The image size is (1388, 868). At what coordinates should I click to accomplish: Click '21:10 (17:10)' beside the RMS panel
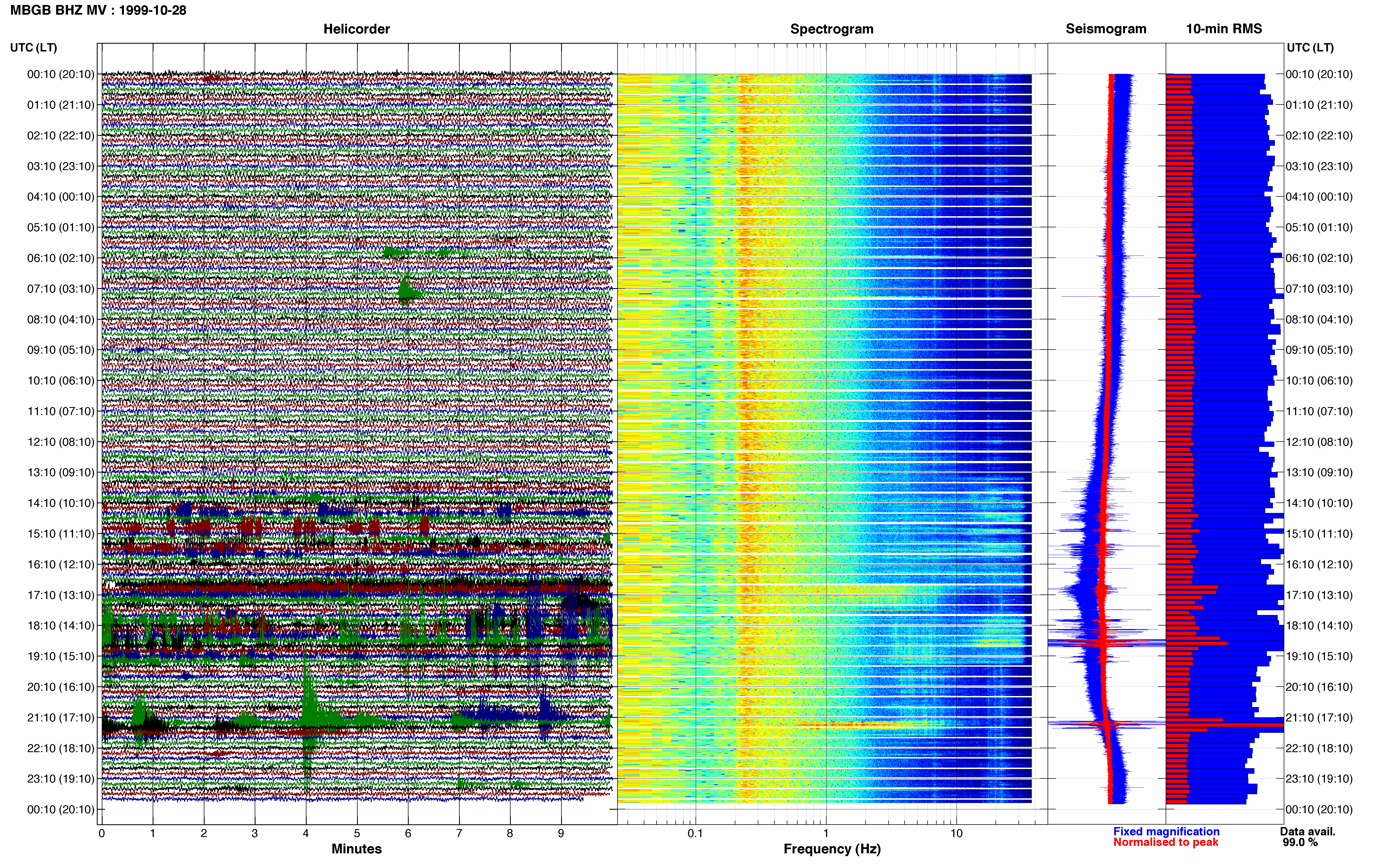pyautogui.click(x=1319, y=718)
